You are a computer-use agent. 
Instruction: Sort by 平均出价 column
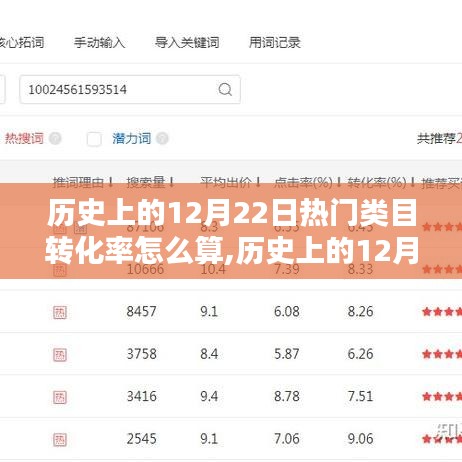coord(230,183)
